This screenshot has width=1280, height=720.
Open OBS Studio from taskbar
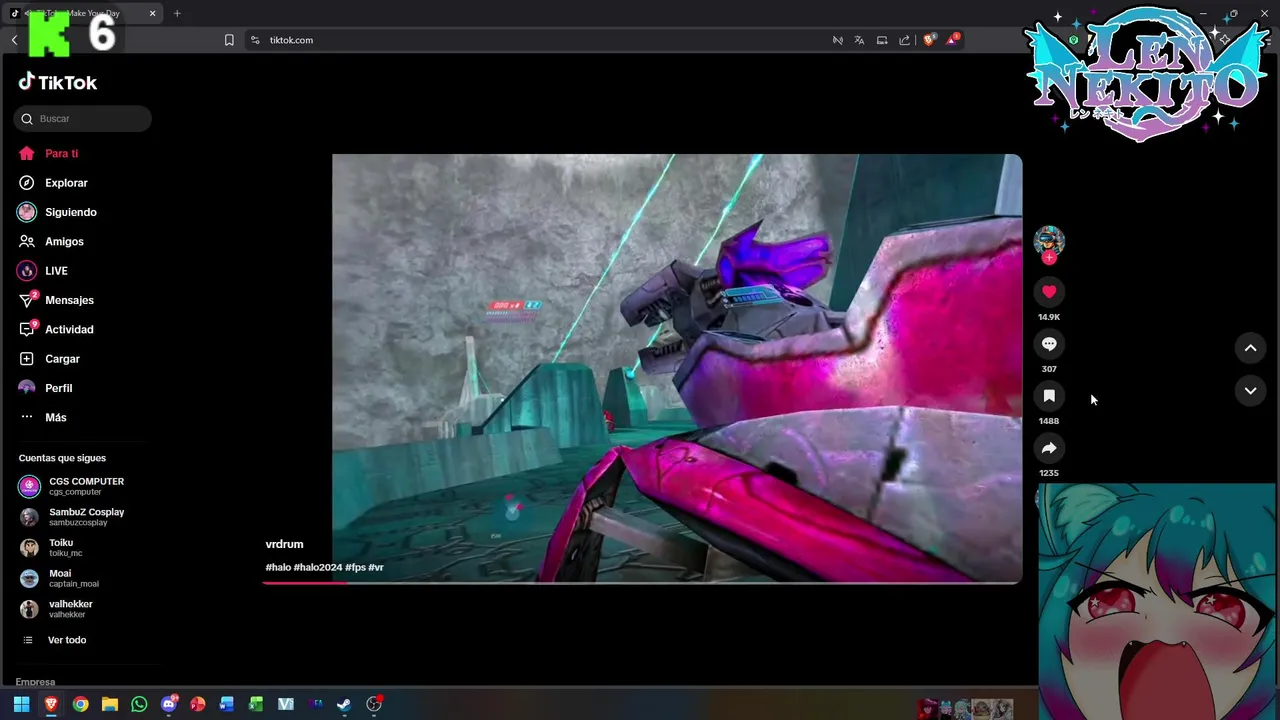coord(374,704)
